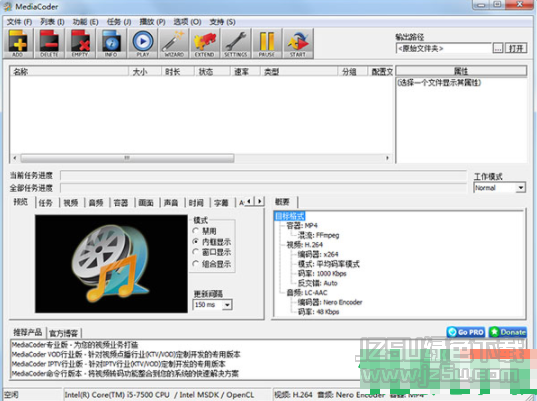Select the 目标格式 tree root

(289, 216)
